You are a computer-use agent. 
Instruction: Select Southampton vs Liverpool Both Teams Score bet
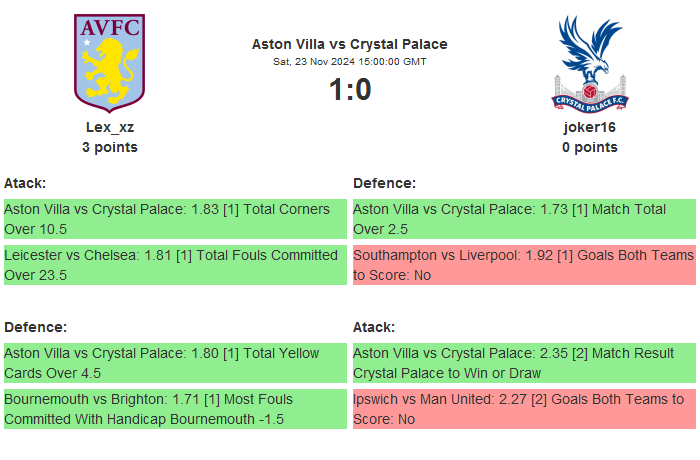(x=523, y=265)
